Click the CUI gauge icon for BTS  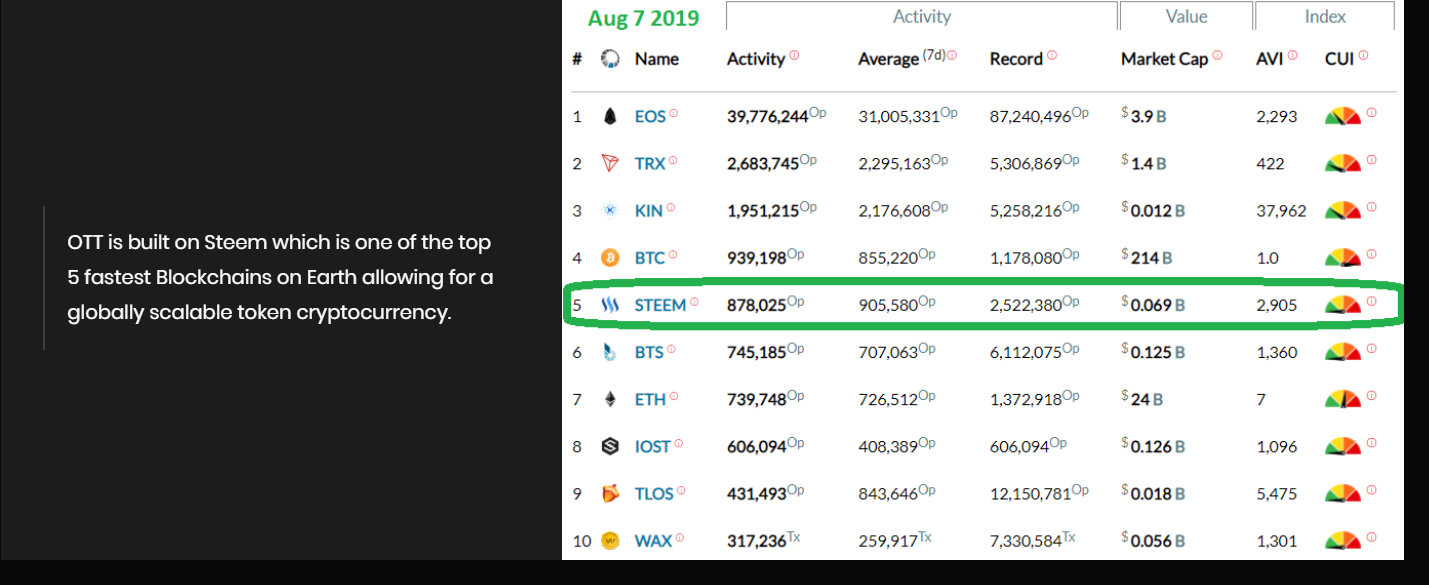[1343, 352]
